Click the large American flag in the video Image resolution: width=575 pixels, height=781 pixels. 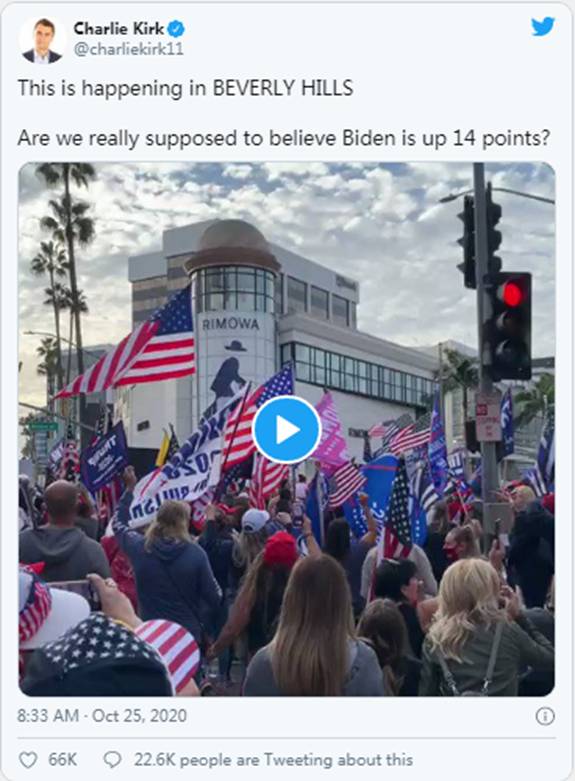coord(129,345)
